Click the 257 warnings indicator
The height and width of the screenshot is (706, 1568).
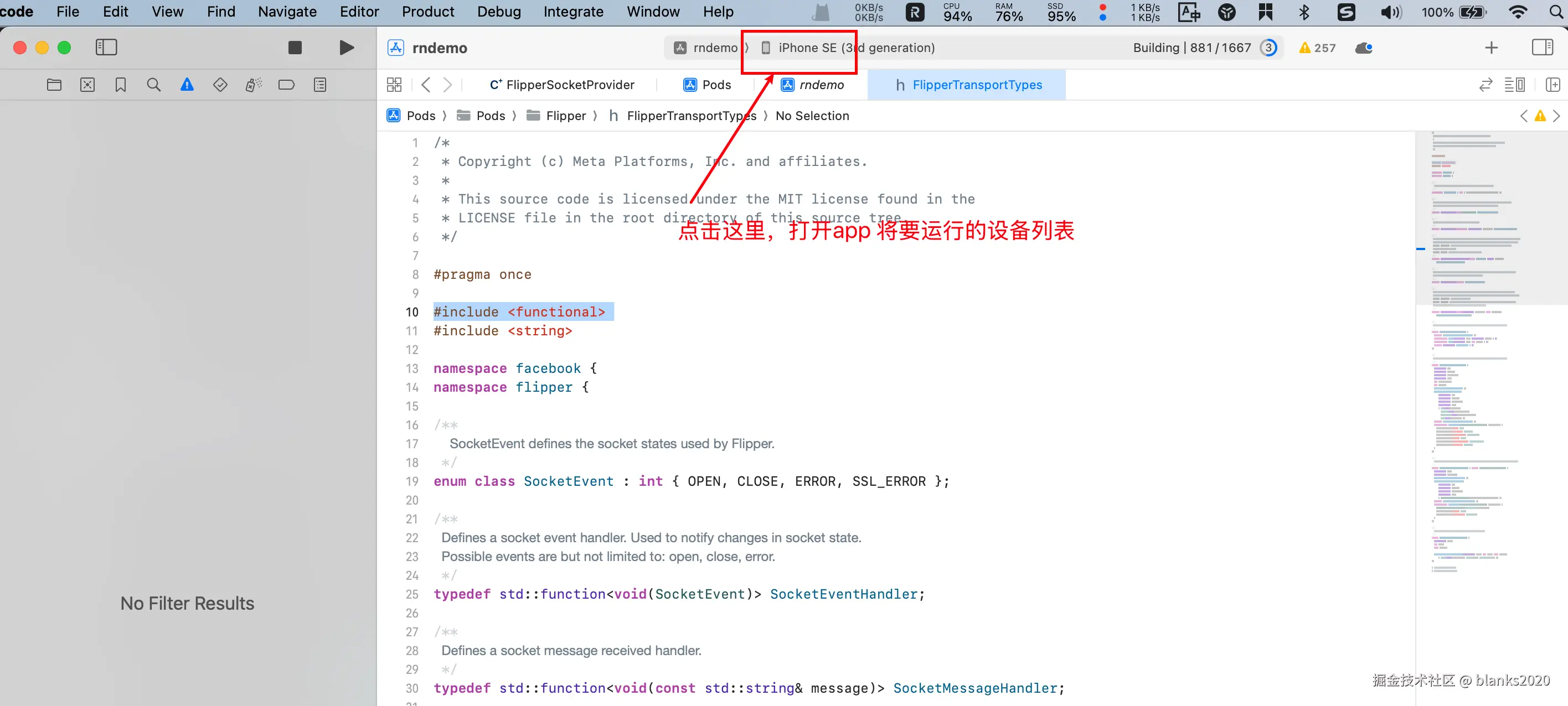[1317, 48]
